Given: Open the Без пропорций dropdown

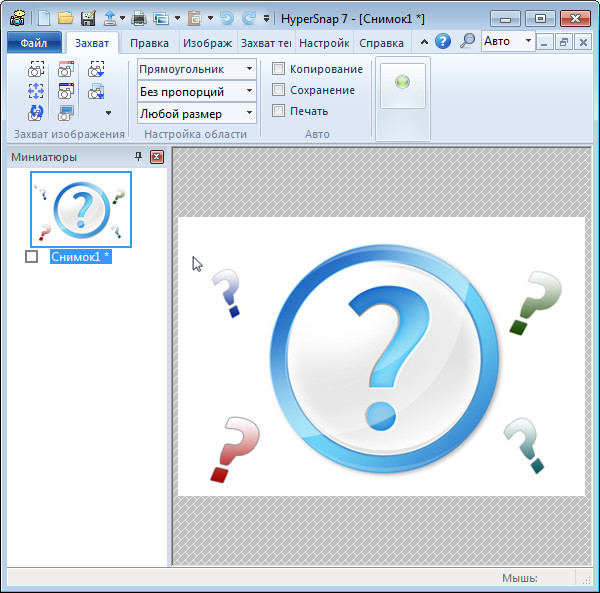Looking at the screenshot, I should tap(249, 91).
